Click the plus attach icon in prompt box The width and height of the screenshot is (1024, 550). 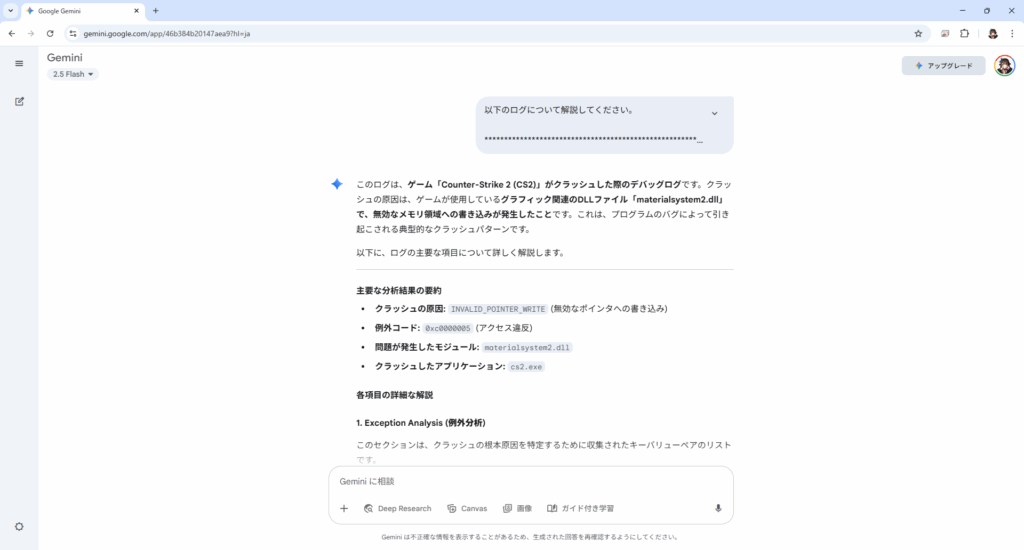click(344, 508)
